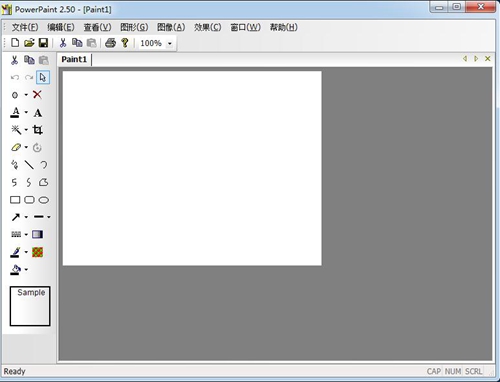
Task: Click the text color underlined A icon
Action: (x=15, y=112)
